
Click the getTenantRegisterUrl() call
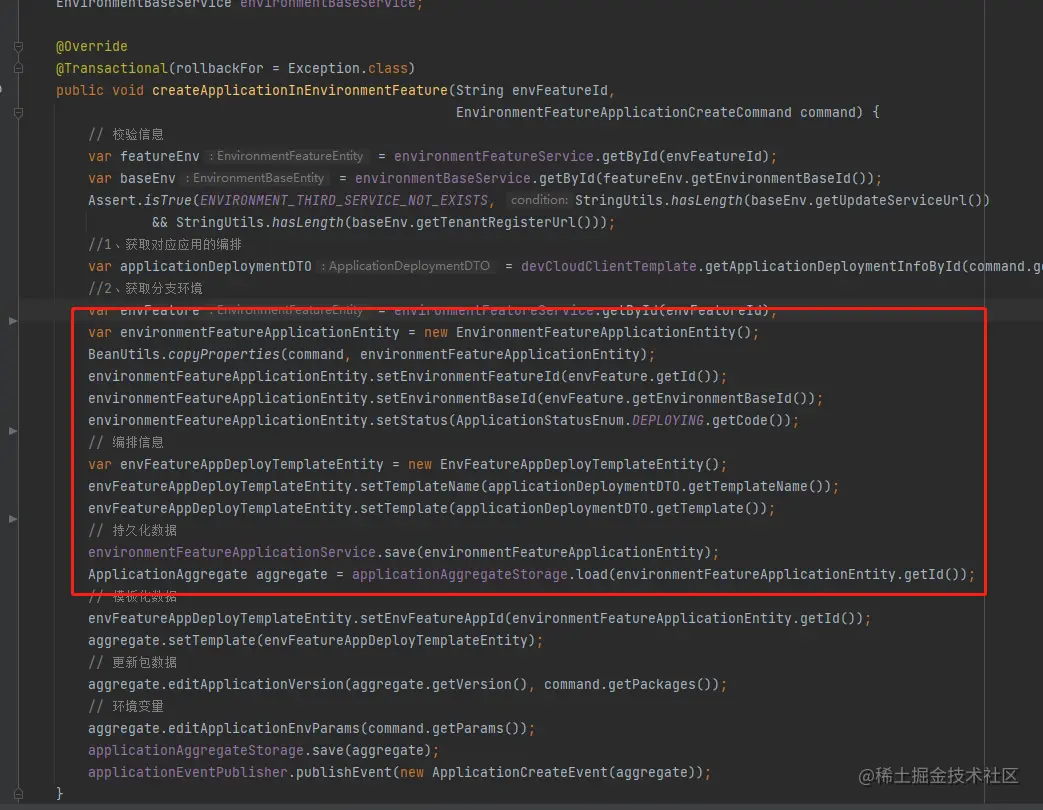506,222
